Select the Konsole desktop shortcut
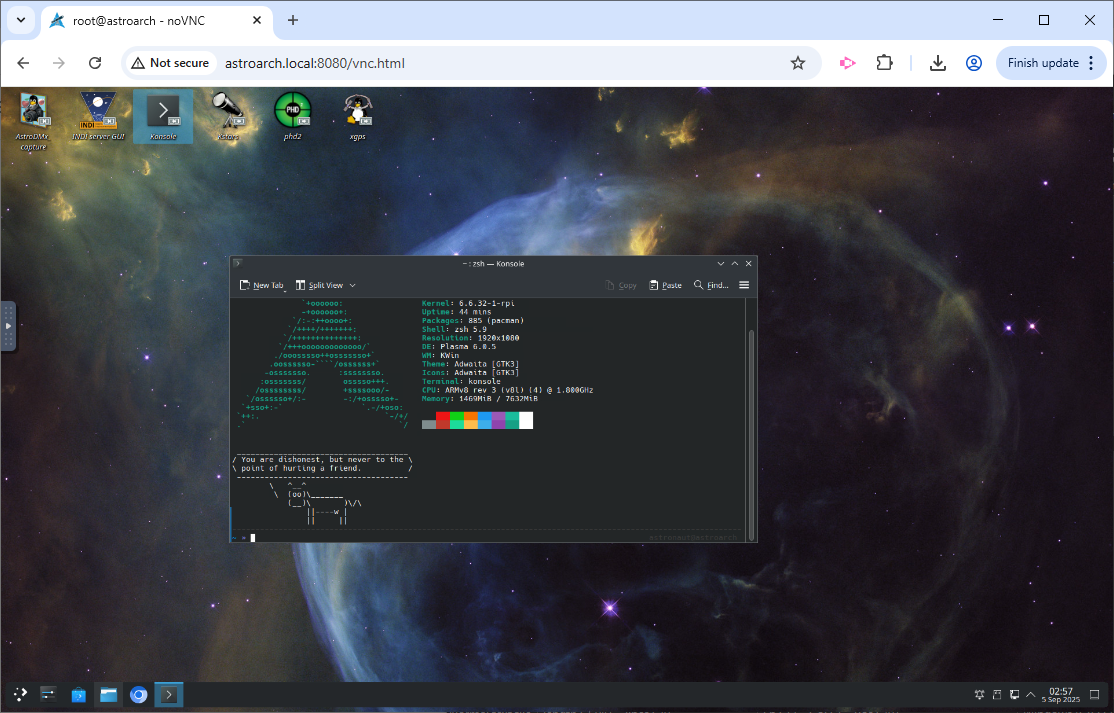The height and width of the screenshot is (713, 1114). pyautogui.click(x=163, y=116)
